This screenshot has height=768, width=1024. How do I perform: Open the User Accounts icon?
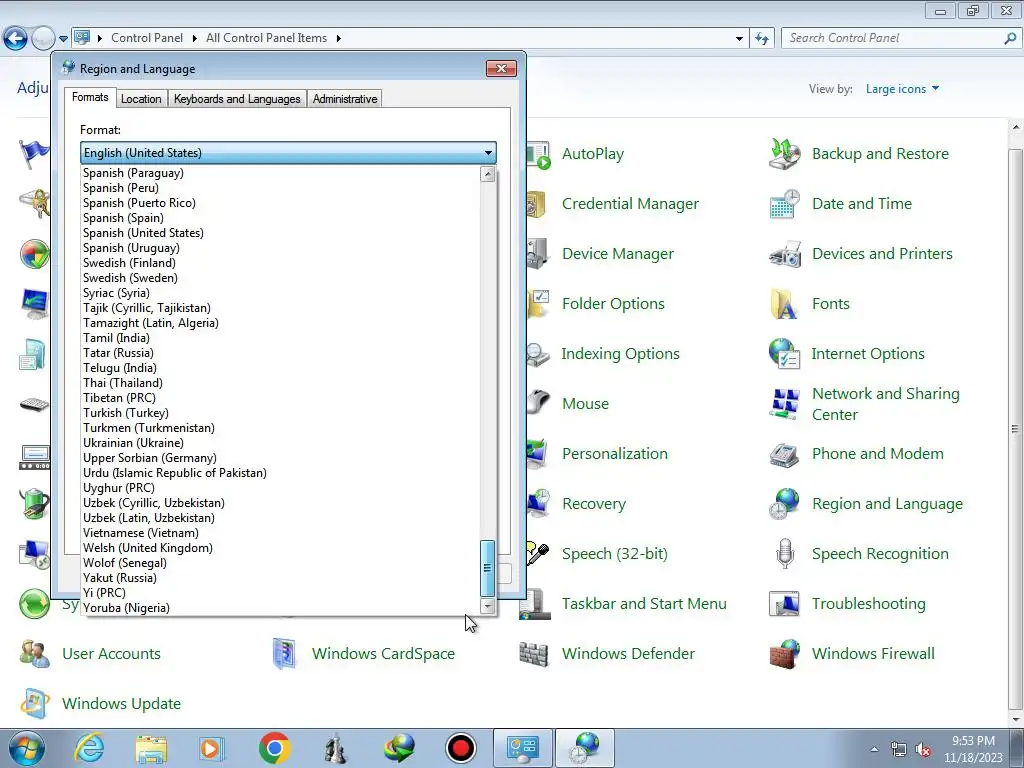coord(35,654)
